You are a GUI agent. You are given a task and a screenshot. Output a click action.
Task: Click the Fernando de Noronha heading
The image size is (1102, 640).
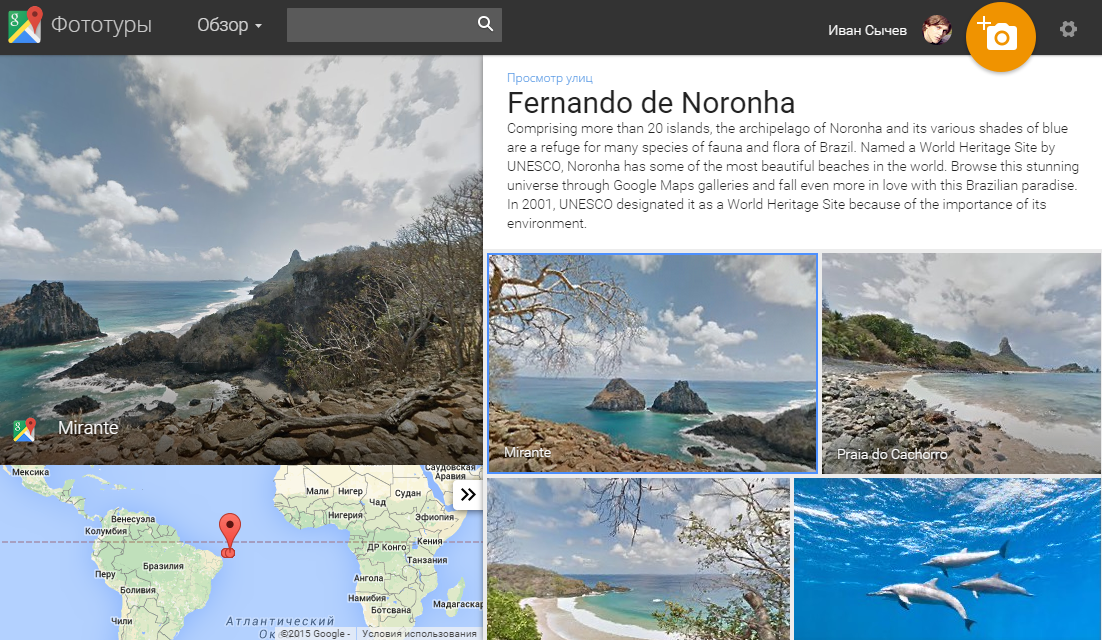(651, 103)
